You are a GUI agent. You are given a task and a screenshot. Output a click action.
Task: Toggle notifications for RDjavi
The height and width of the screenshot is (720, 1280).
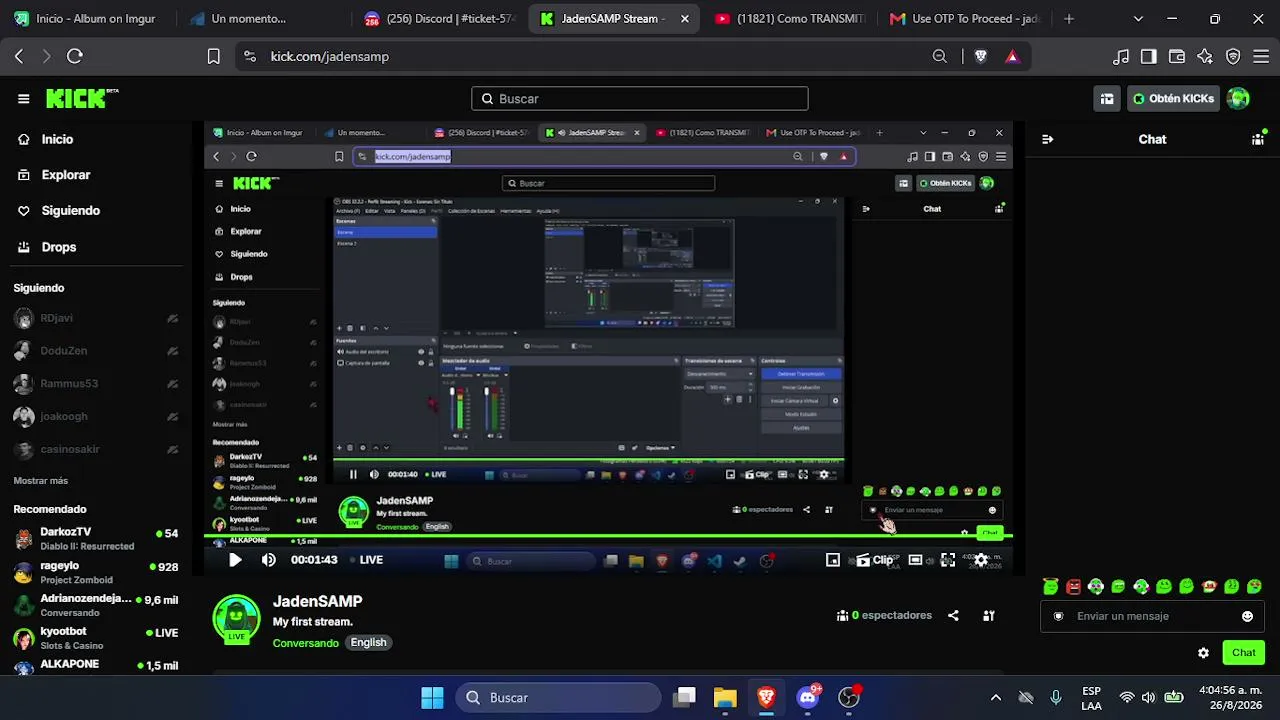(173, 319)
